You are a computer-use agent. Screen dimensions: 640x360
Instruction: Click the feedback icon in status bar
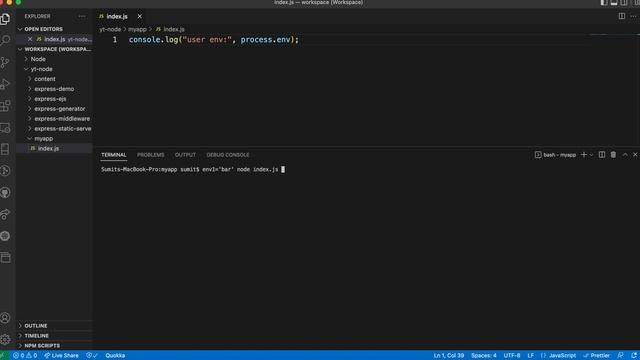click(x=620, y=356)
